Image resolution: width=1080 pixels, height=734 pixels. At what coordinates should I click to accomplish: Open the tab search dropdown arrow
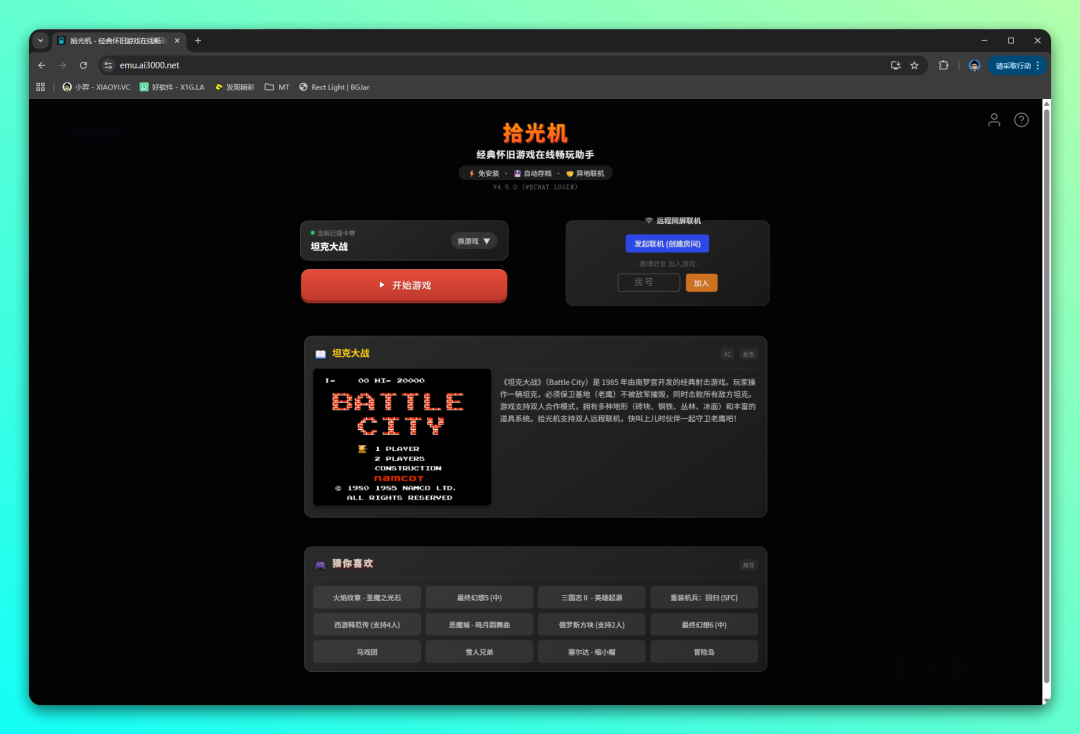tap(41, 41)
